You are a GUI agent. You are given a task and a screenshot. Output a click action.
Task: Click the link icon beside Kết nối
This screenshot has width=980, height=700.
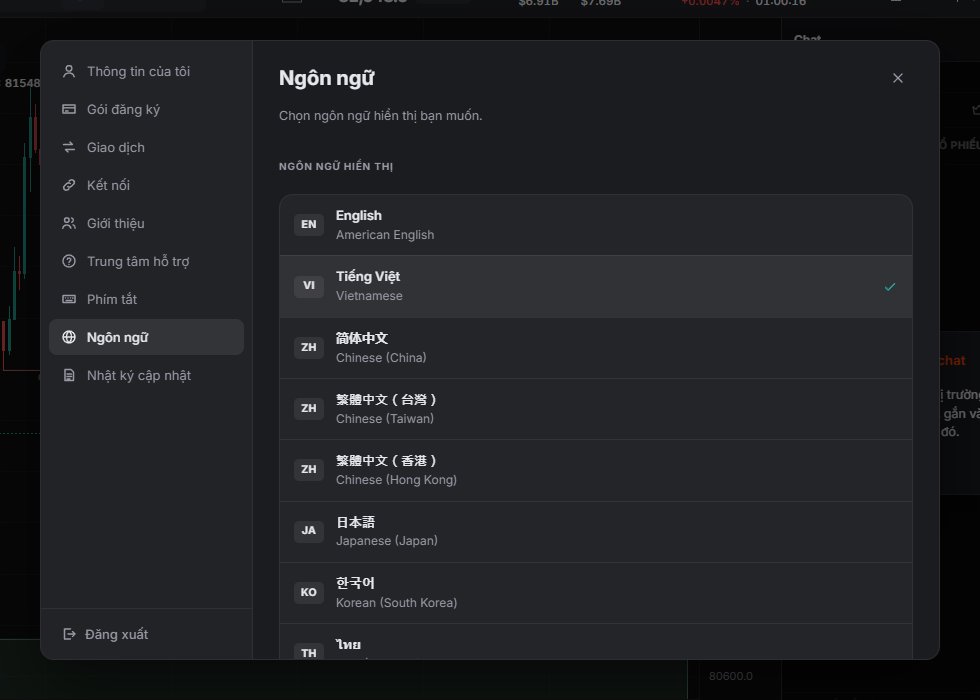(x=69, y=185)
